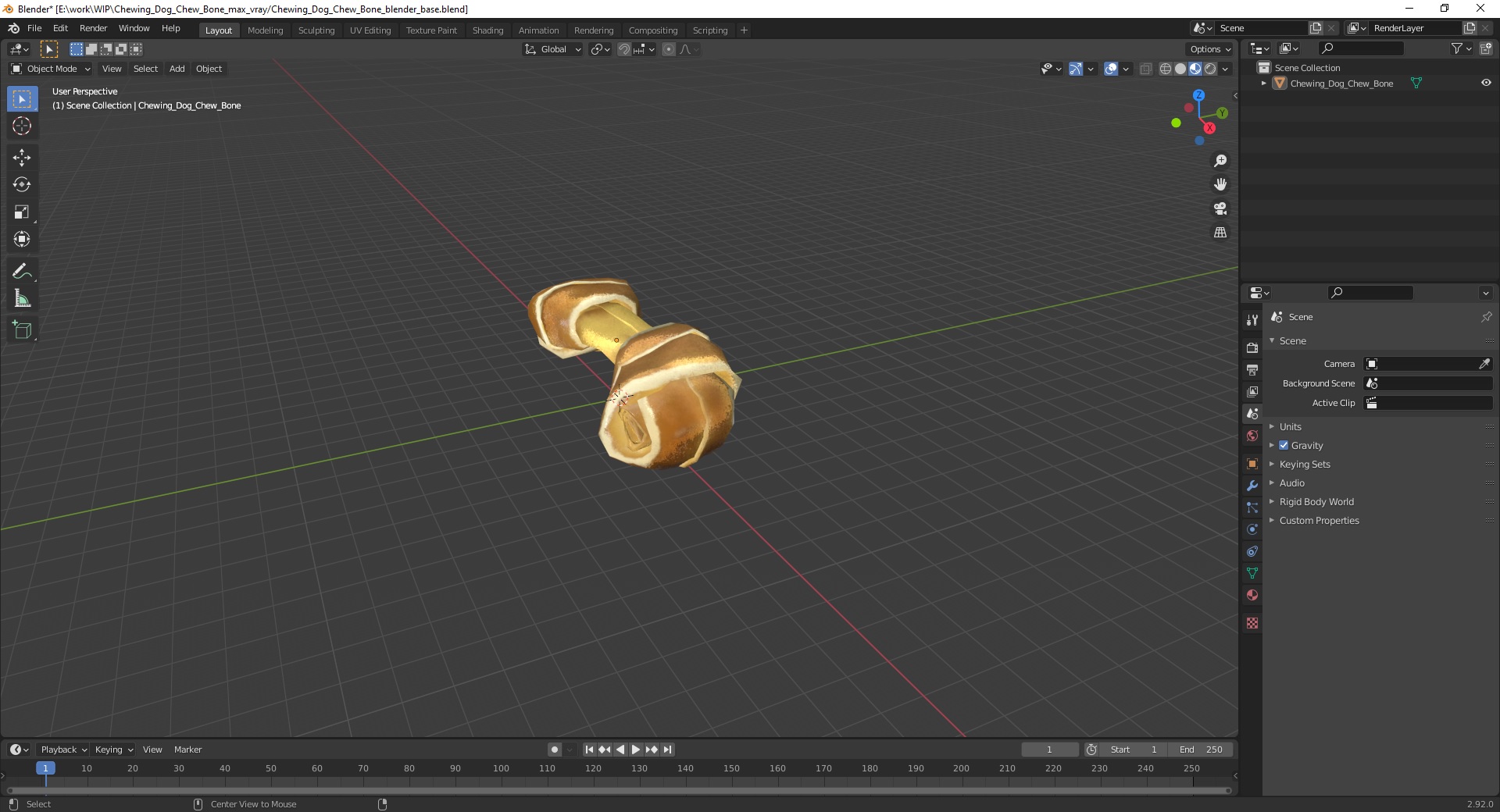Open the Marker menu in timeline
The width and height of the screenshot is (1500, 812).
(x=187, y=750)
